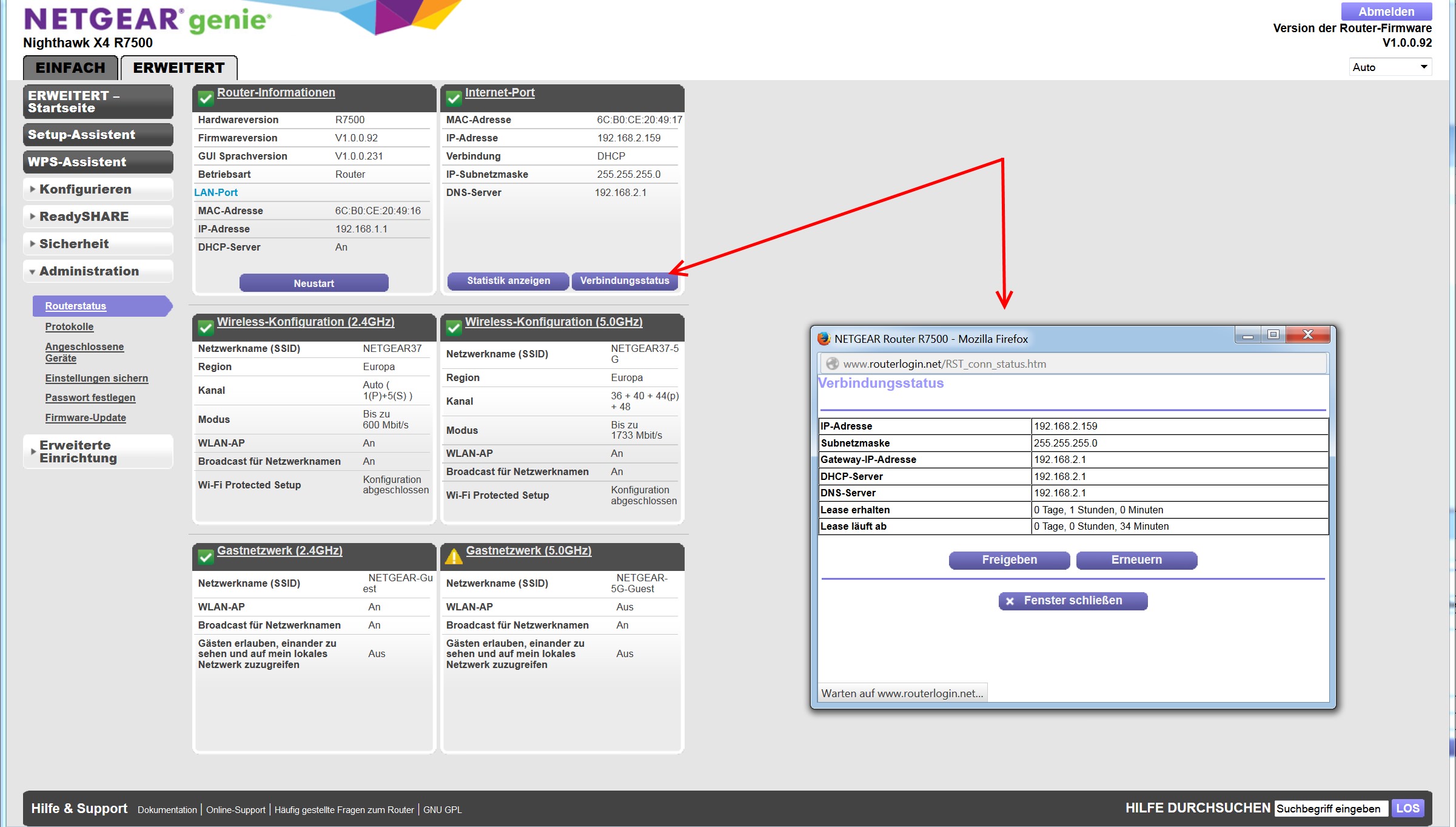
Task: Open the Online-Support link
Action: pos(236,809)
